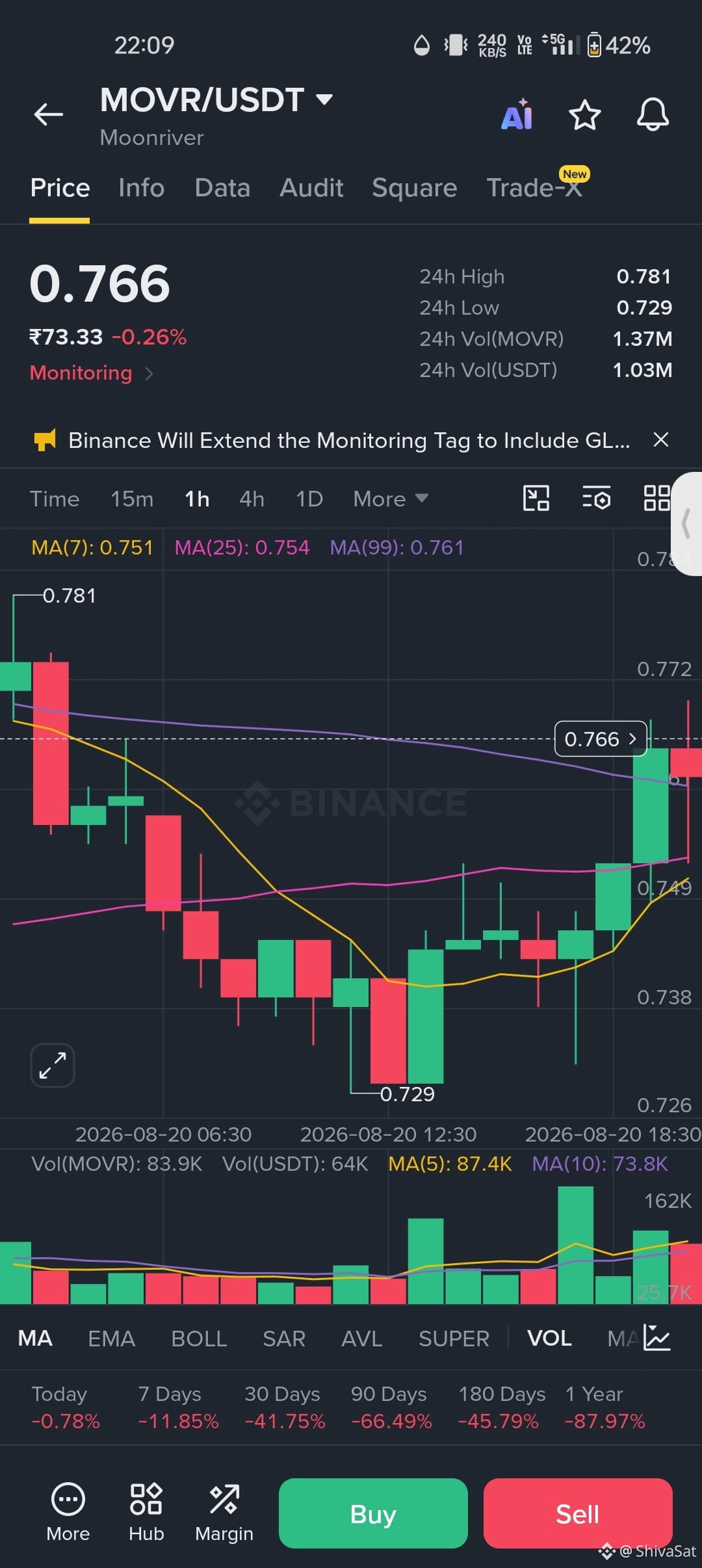Screen dimensions: 702x1568
Task: Tap the 7 Days -11.85% performance
Action: 178,1407
